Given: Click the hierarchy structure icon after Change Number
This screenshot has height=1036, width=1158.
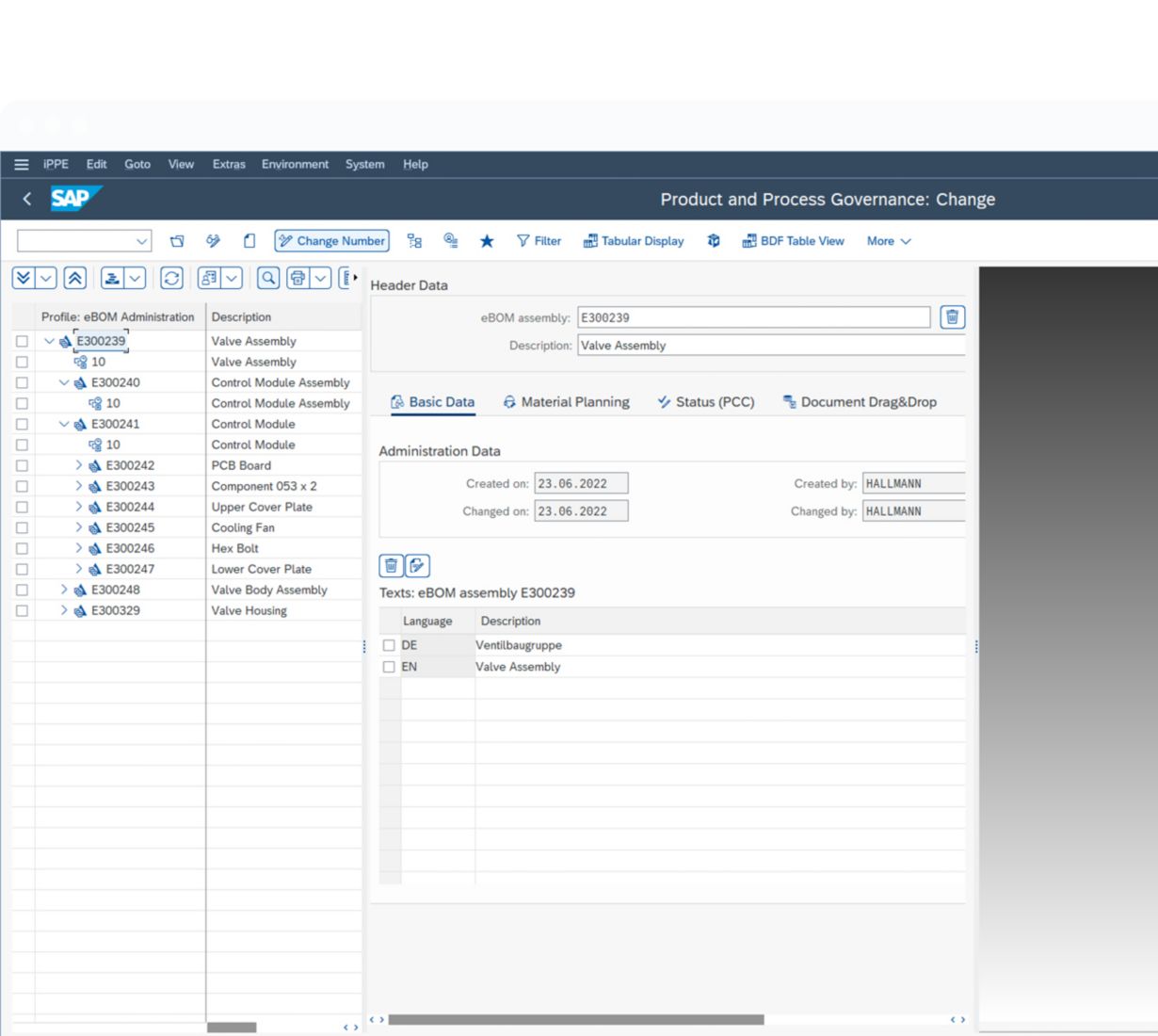Looking at the screenshot, I should (x=414, y=241).
